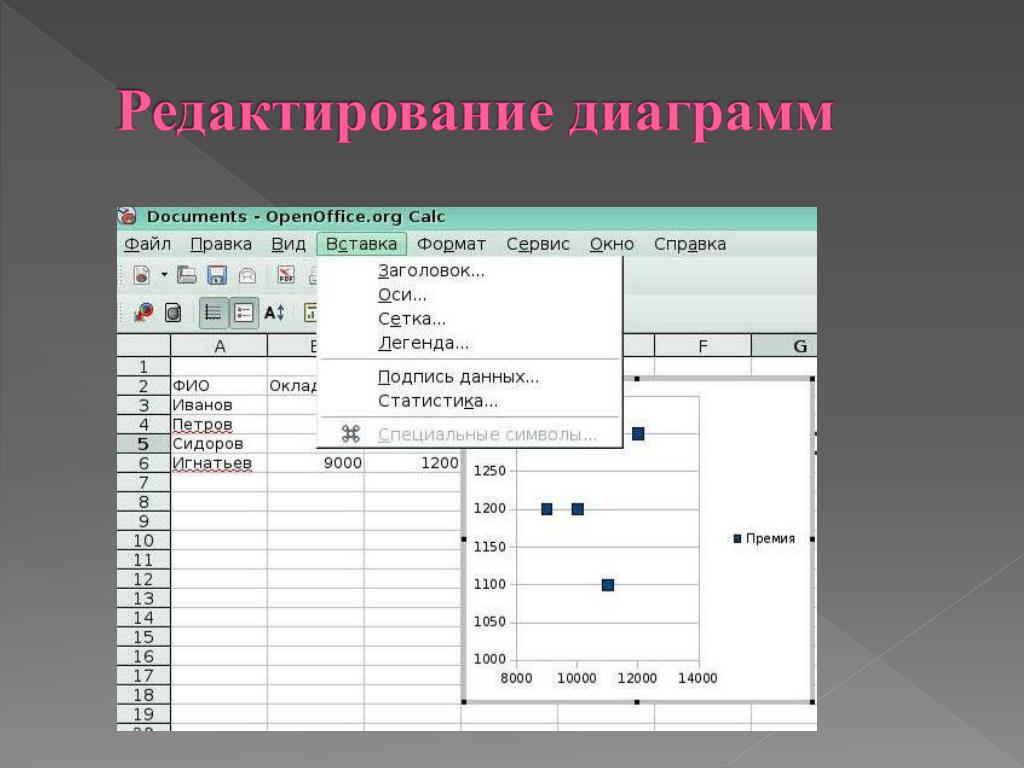Select row 5 header
The image size is (1024, 768).
(144, 444)
